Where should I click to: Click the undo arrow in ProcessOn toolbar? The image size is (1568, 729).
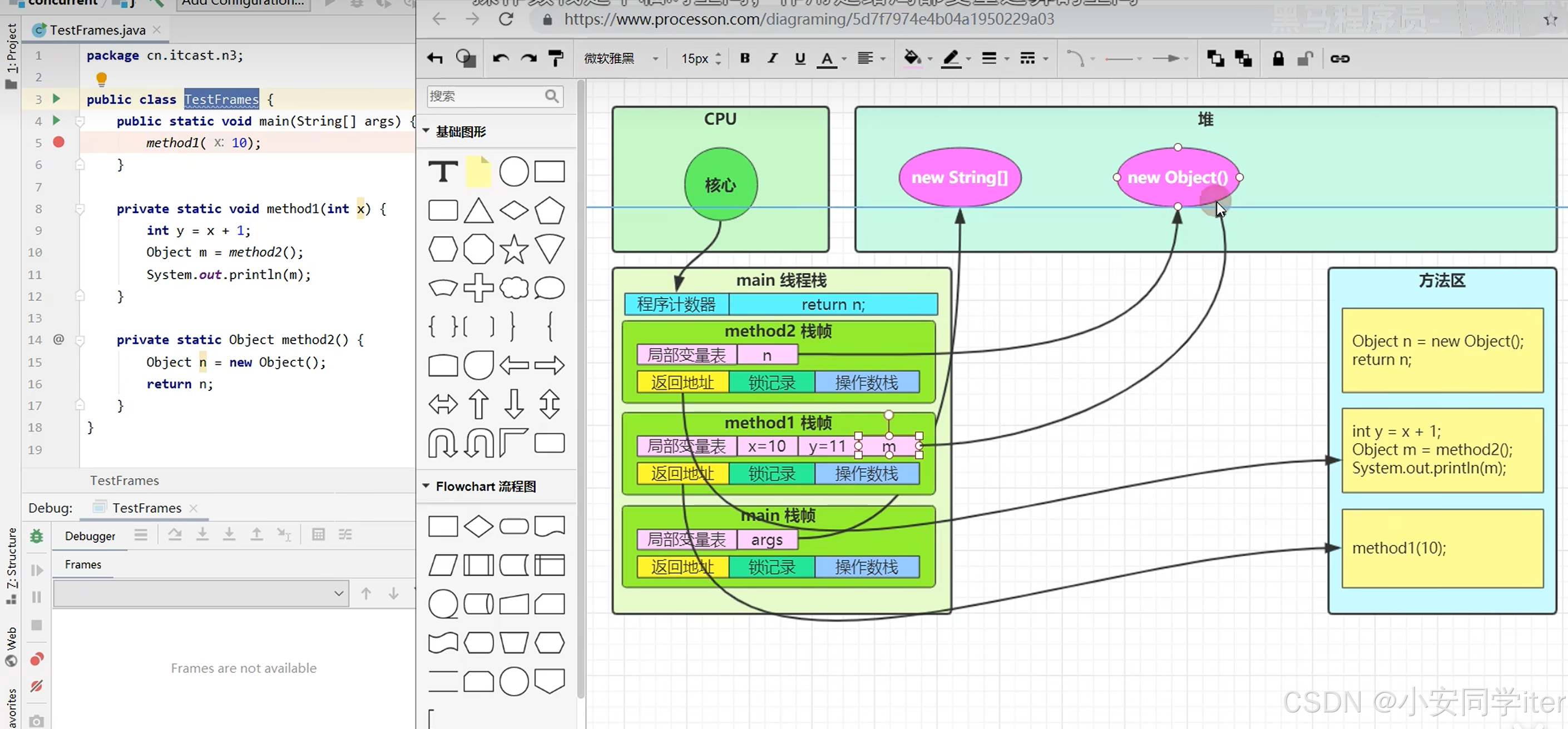pyautogui.click(x=501, y=58)
